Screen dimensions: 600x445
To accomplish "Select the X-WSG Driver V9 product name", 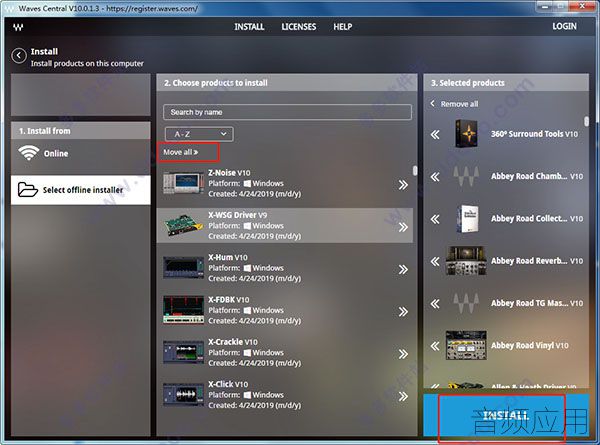I will tap(237, 215).
